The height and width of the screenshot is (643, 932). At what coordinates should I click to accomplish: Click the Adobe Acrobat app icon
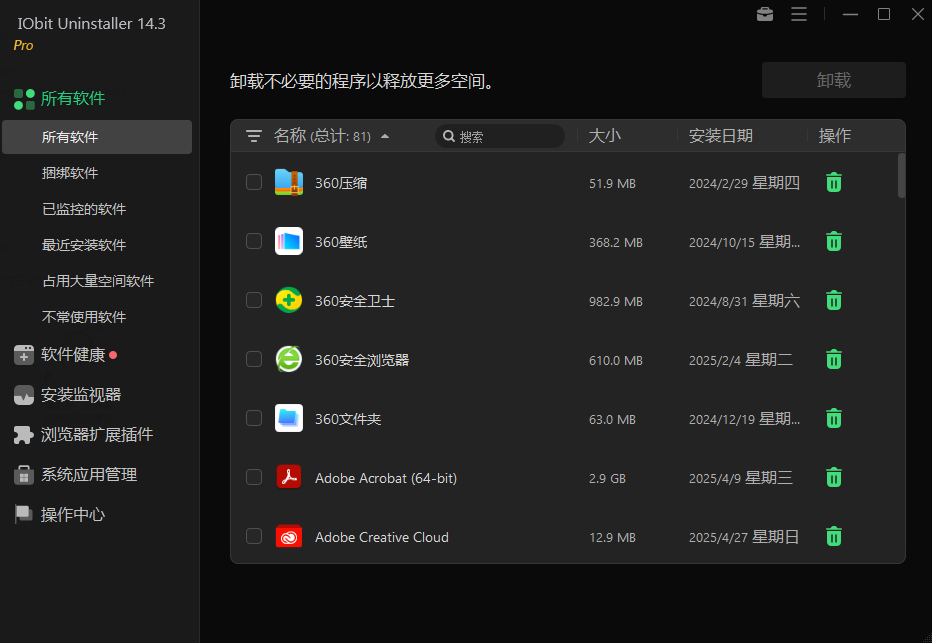[289, 477]
